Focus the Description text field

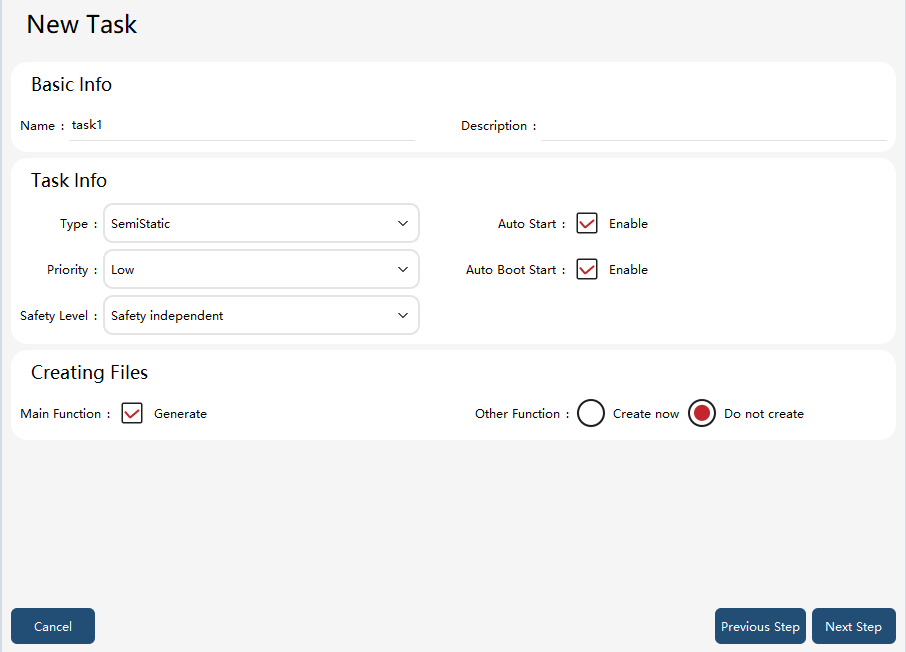coord(714,126)
